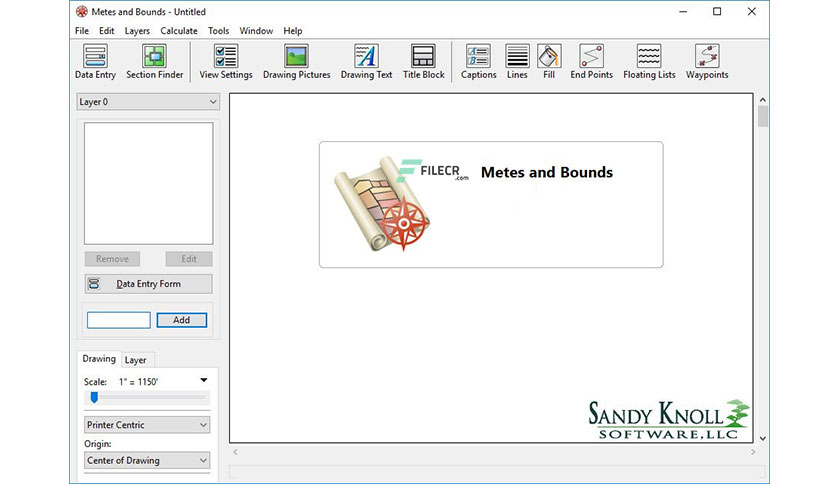Click the horizontal scrollbar left arrow

[235, 452]
